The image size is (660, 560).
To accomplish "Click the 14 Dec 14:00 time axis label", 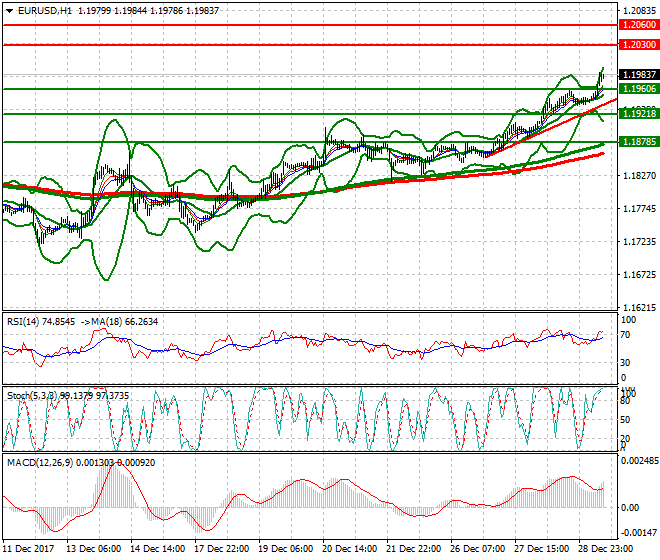I will click(157, 549).
